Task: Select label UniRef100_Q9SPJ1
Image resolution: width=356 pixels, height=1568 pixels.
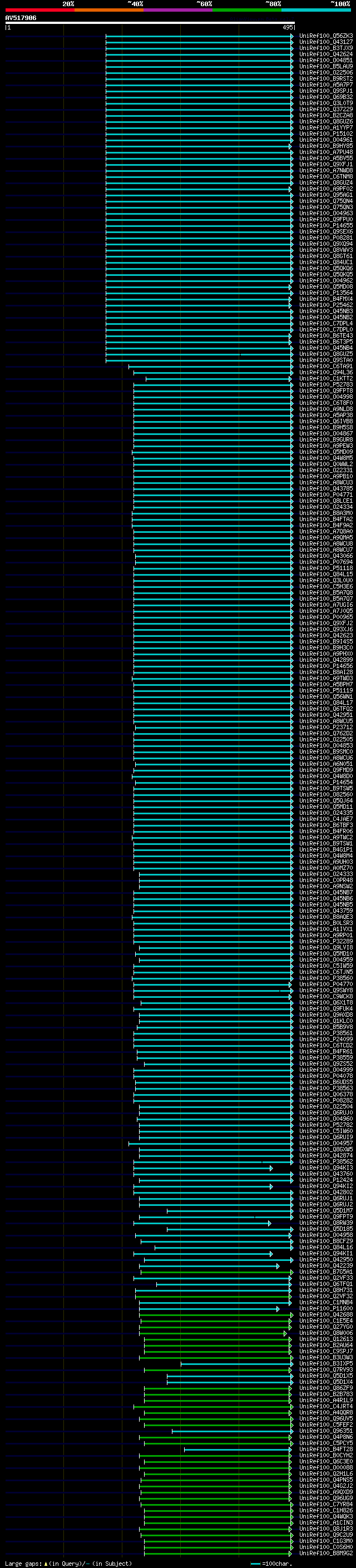Action: pos(325,91)
